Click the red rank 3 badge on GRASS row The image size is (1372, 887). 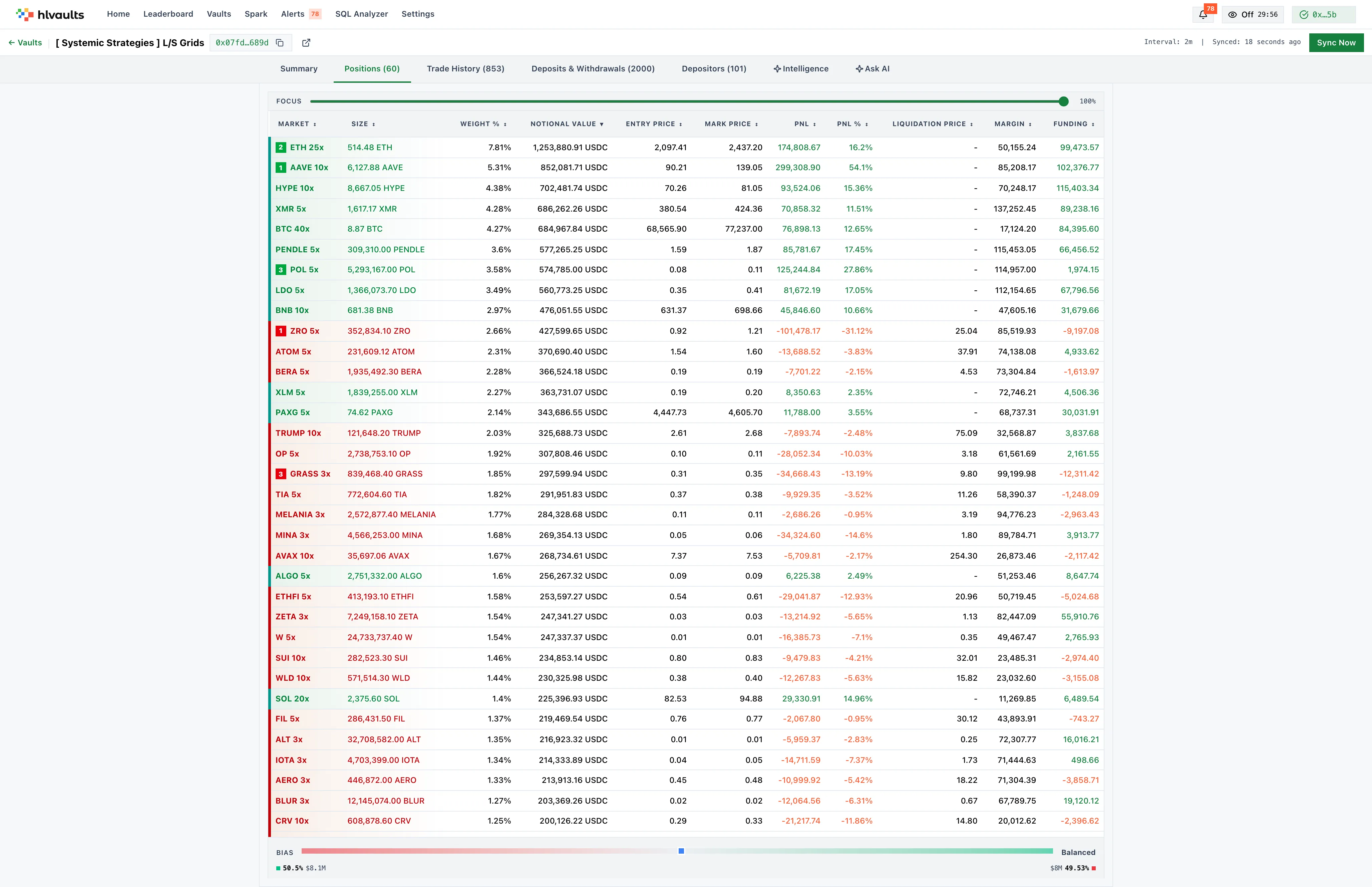[281, 474]
